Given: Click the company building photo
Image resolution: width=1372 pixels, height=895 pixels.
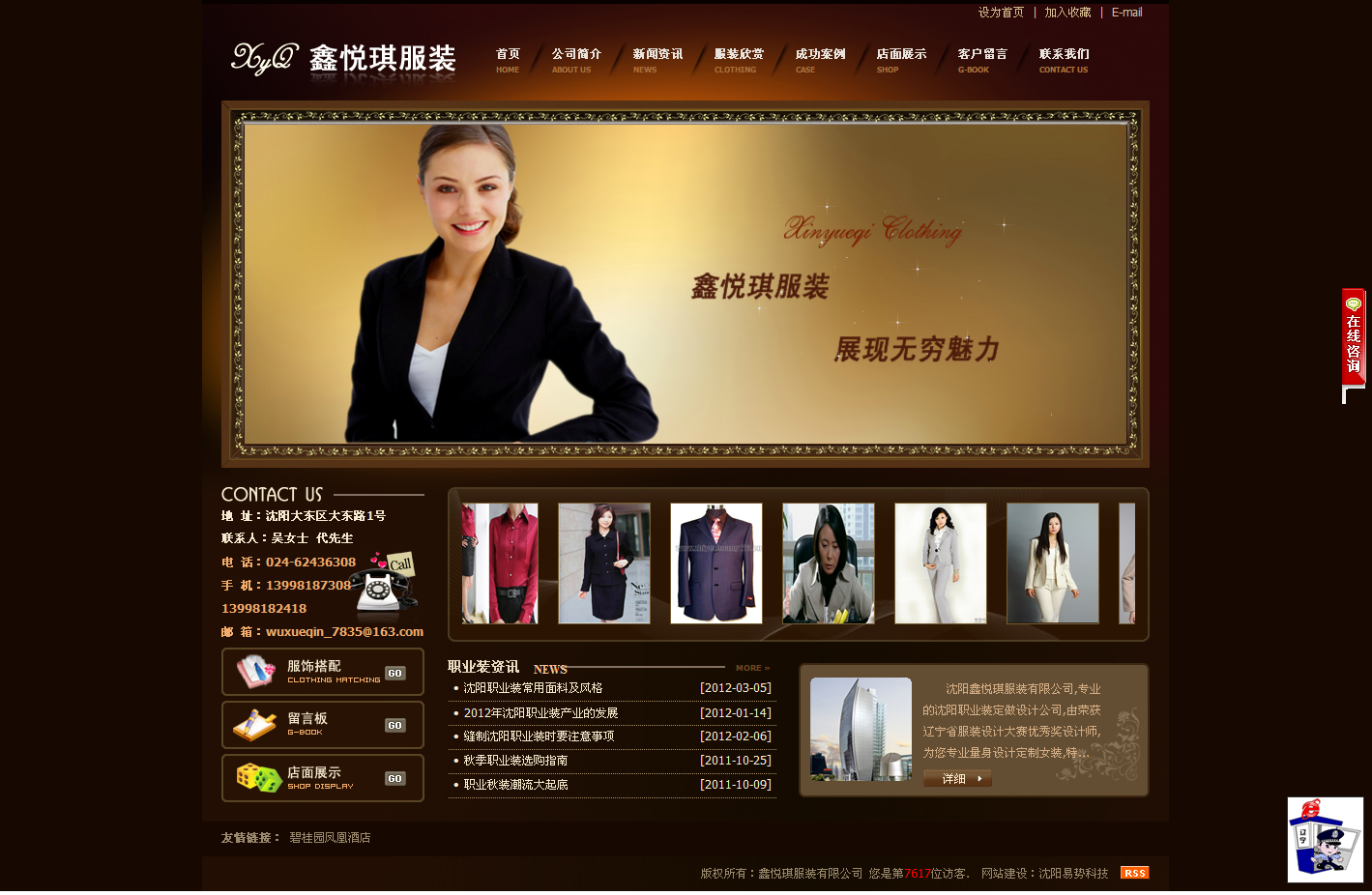Looking at the screenshot, I should pyautogui.click(x=861, y=729).
